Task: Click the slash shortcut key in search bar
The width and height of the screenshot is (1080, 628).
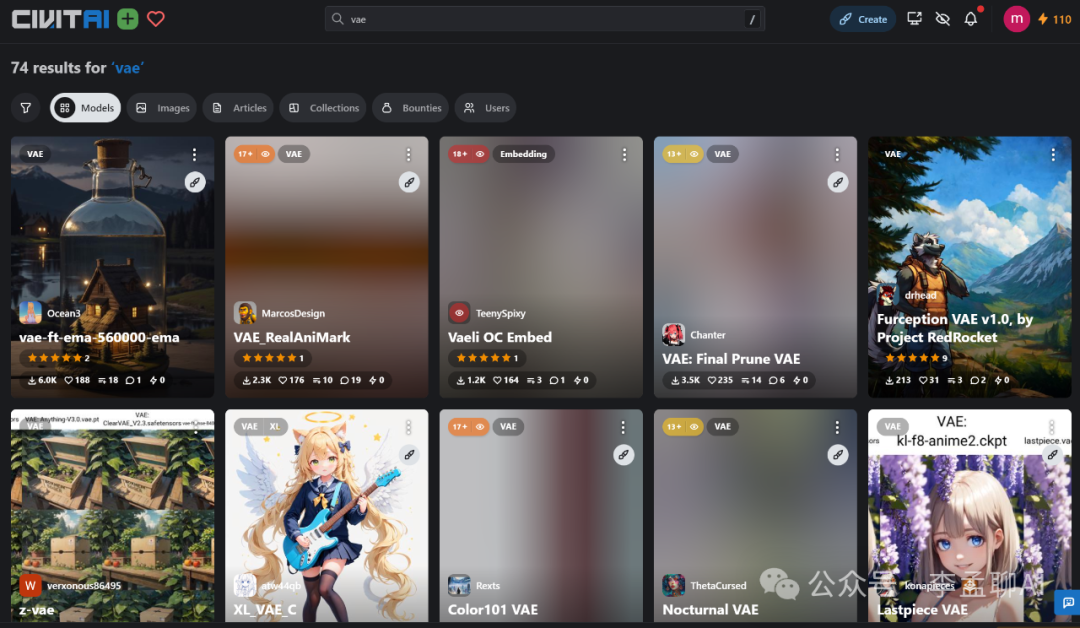Action: [x=752, y=19]
